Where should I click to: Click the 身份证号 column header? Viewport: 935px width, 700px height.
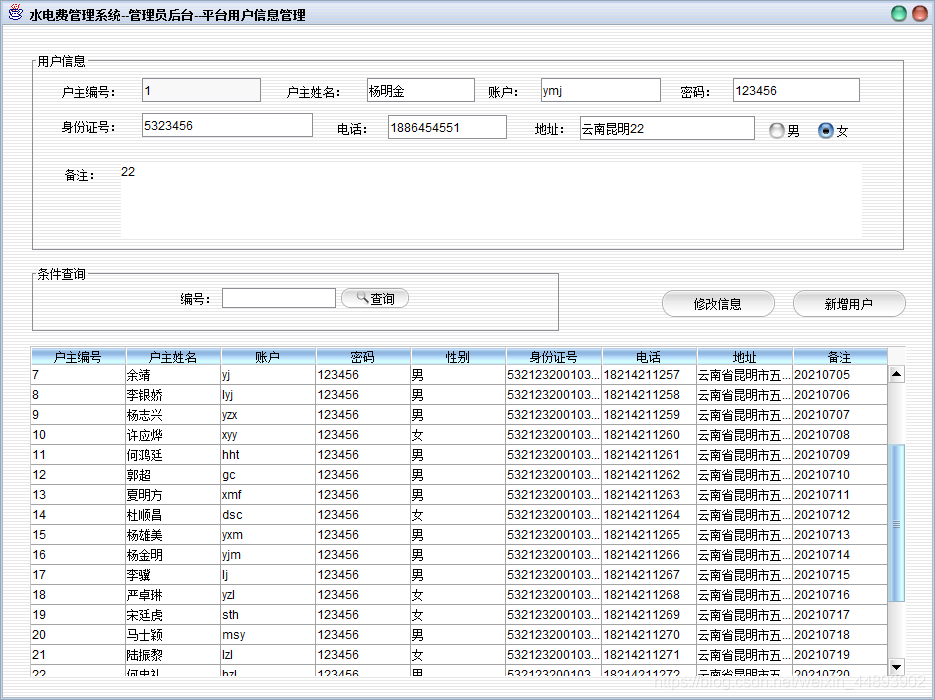tap(554, 357)
